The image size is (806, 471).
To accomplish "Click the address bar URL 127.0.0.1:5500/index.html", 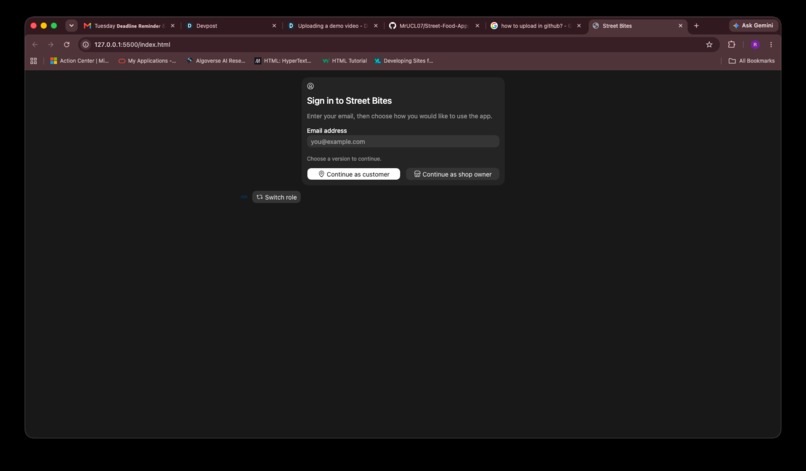I will 132,45.
